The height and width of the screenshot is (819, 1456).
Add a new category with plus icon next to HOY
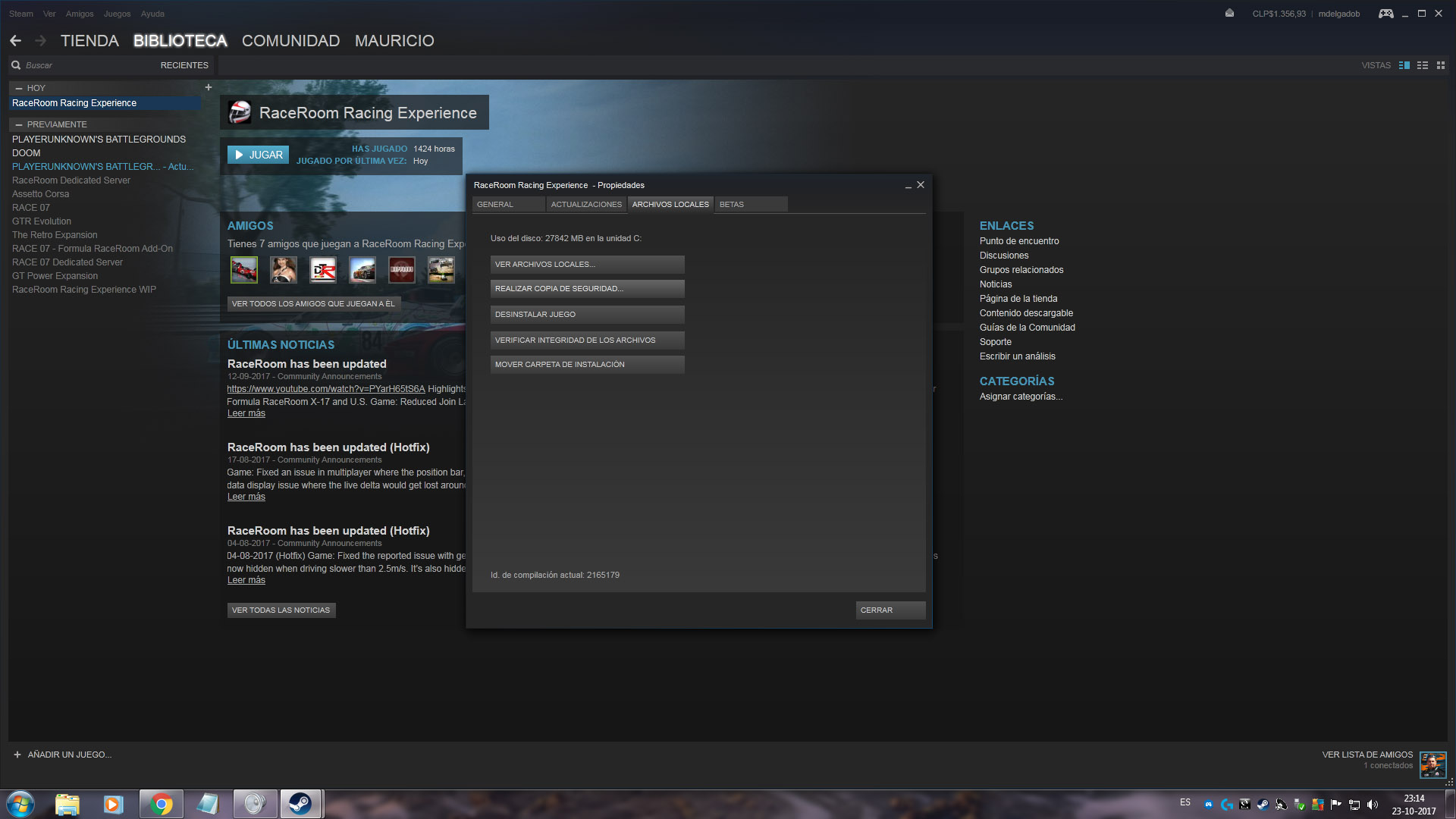pos(209,87)
